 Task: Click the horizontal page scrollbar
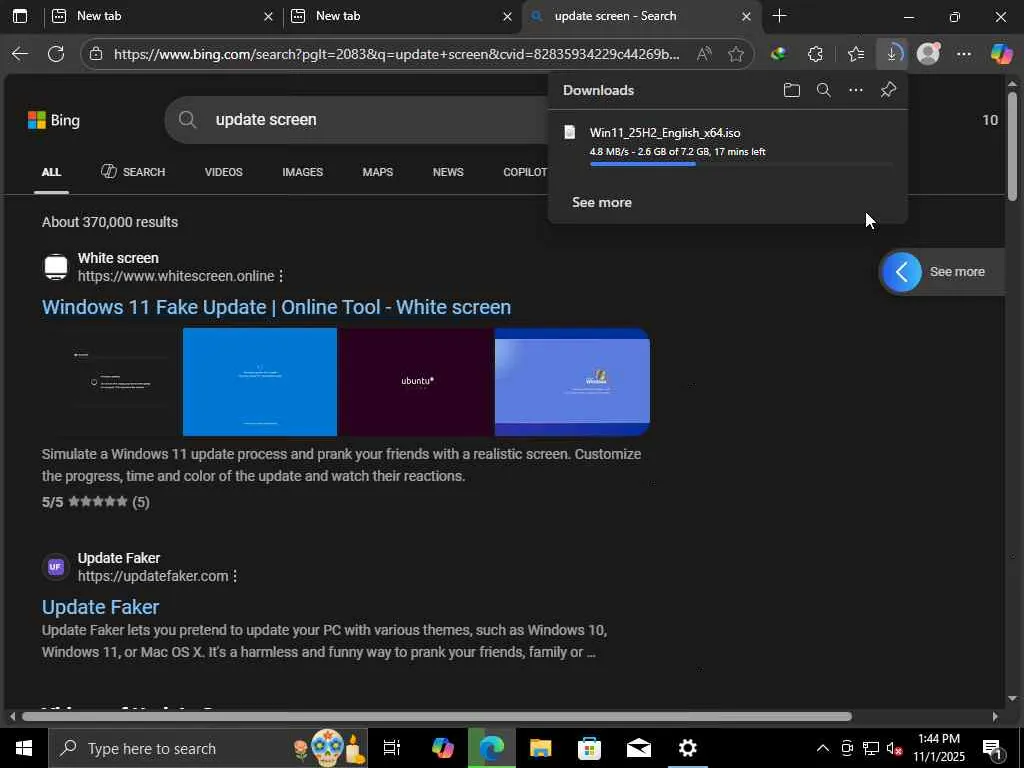(x=437, y=716)
